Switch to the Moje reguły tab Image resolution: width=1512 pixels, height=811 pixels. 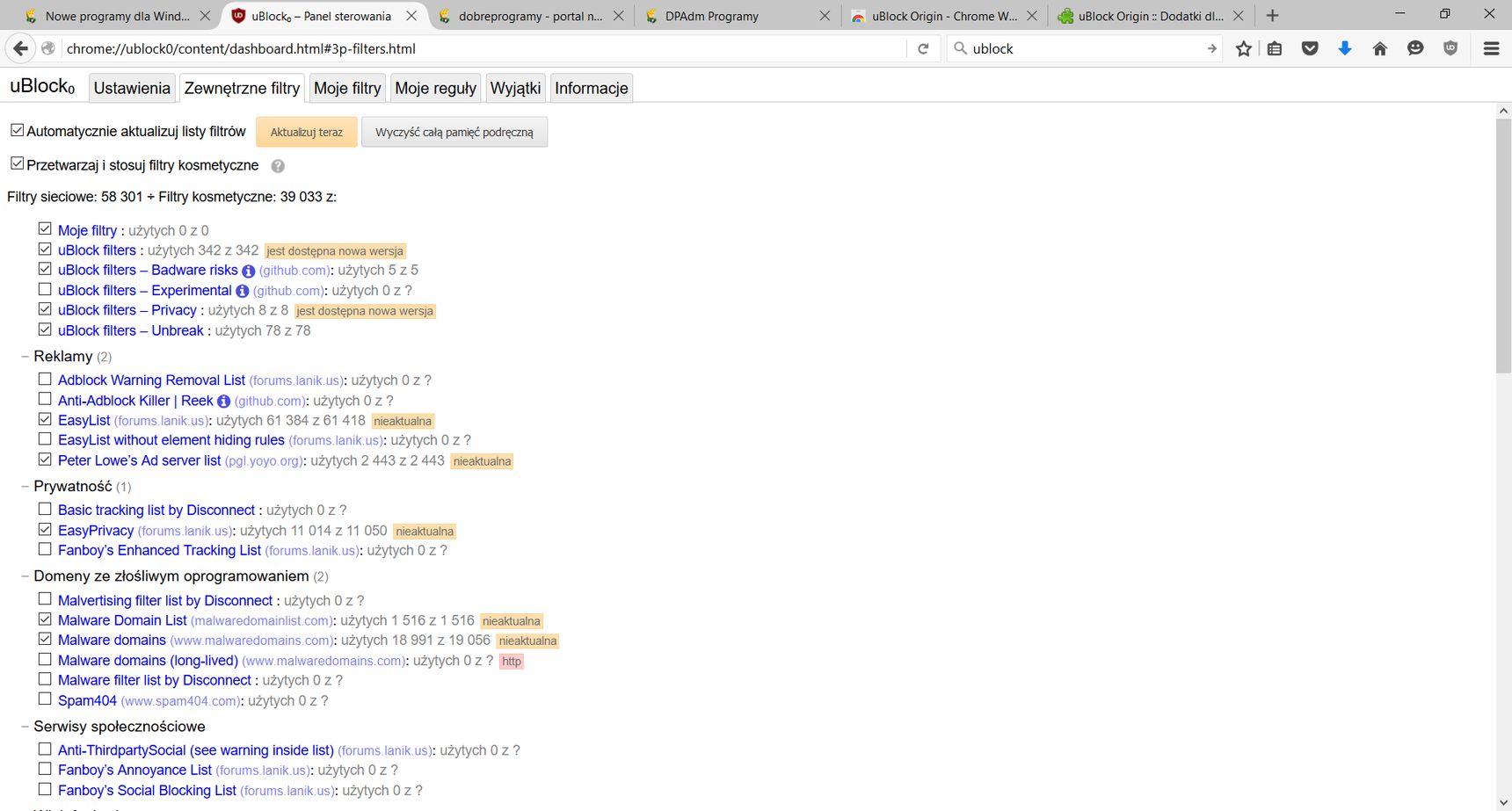coord(435,88)
